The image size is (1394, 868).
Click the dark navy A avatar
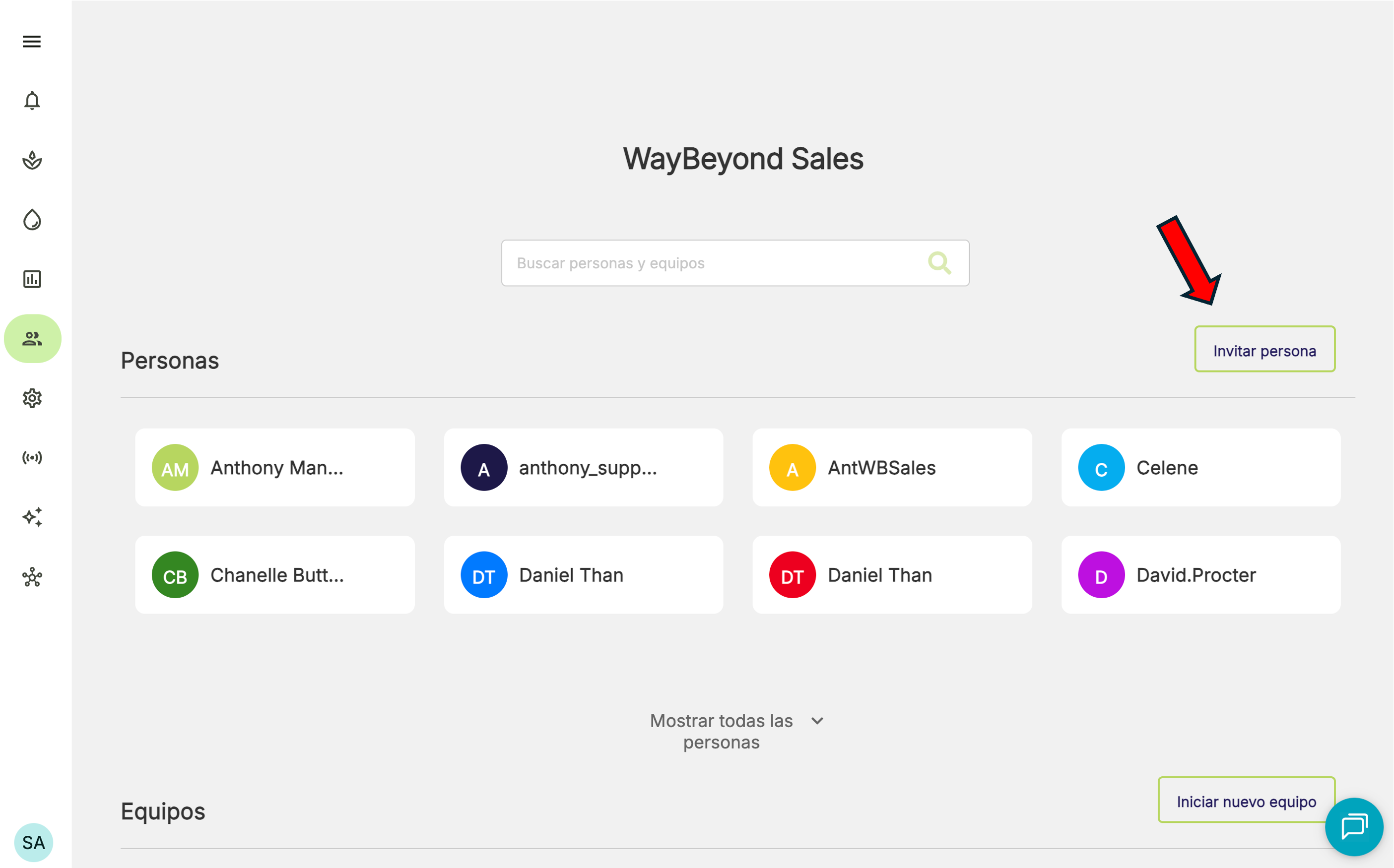click(484, 468)
